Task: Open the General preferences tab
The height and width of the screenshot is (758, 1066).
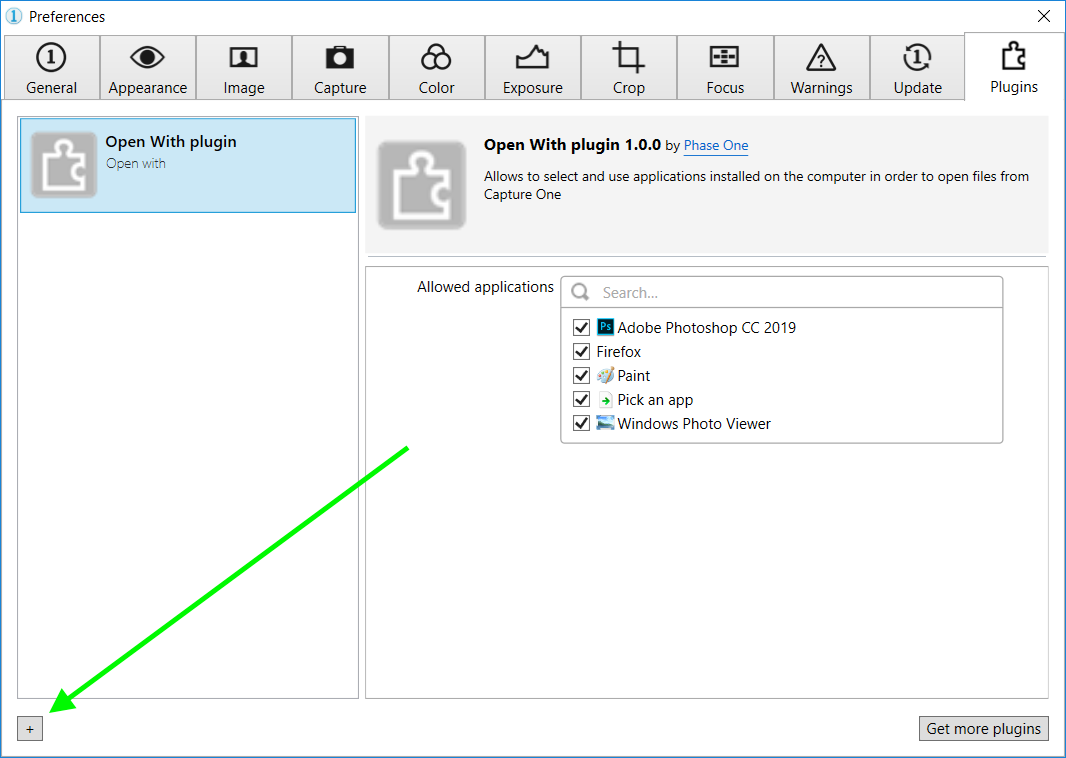Action: (52, 68)
